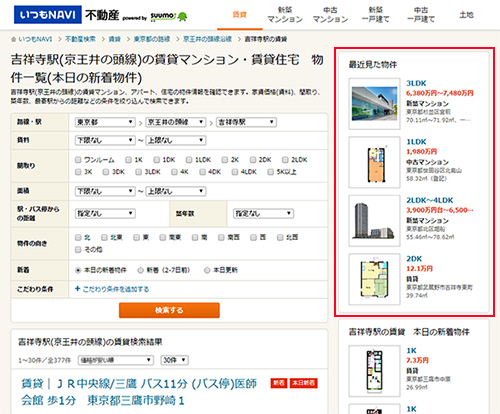Select the 本日更新 radio button
Screen dimensions: 500x414
coord(207,270)
